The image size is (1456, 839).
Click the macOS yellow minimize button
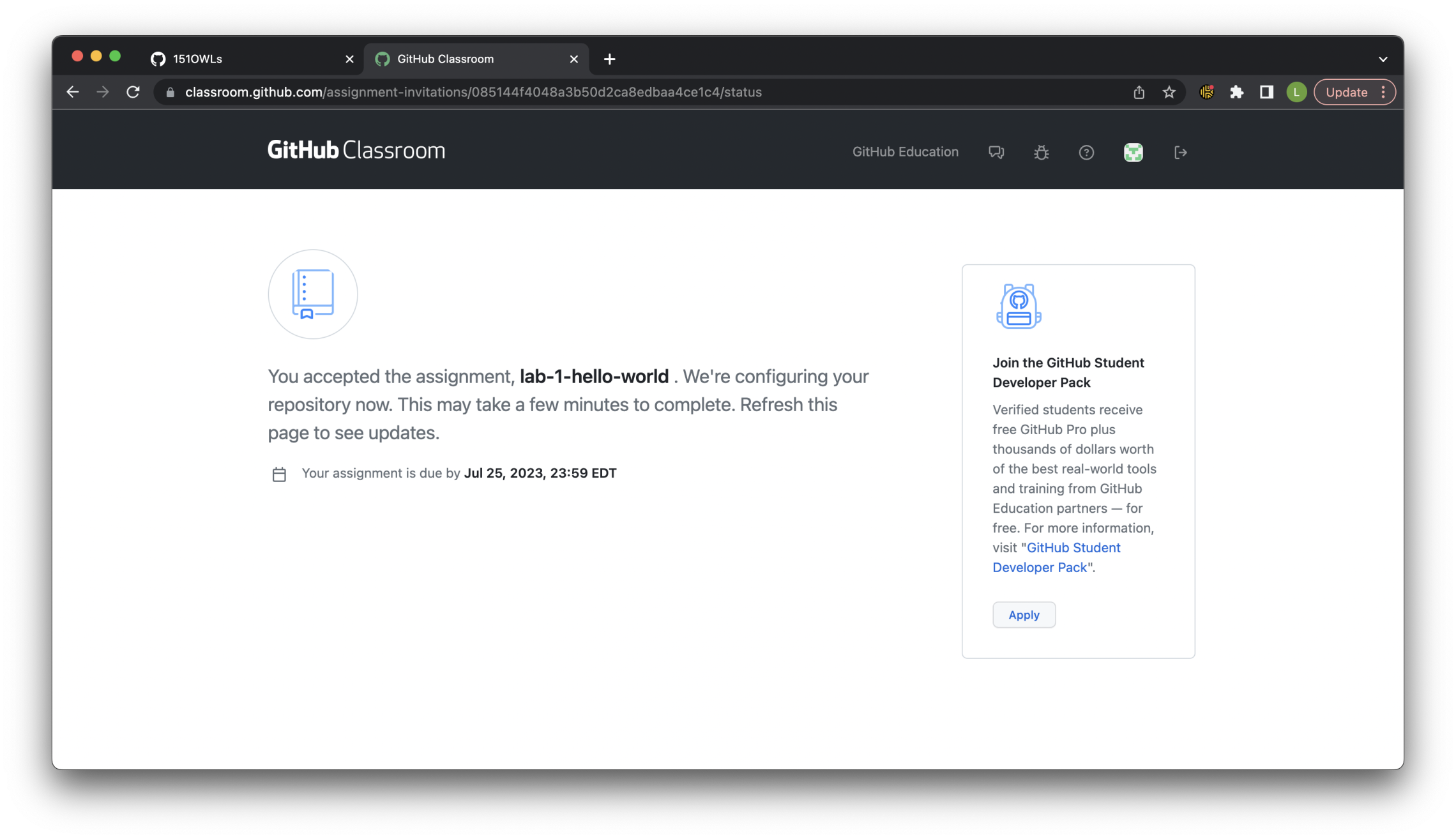click(96, 56)
